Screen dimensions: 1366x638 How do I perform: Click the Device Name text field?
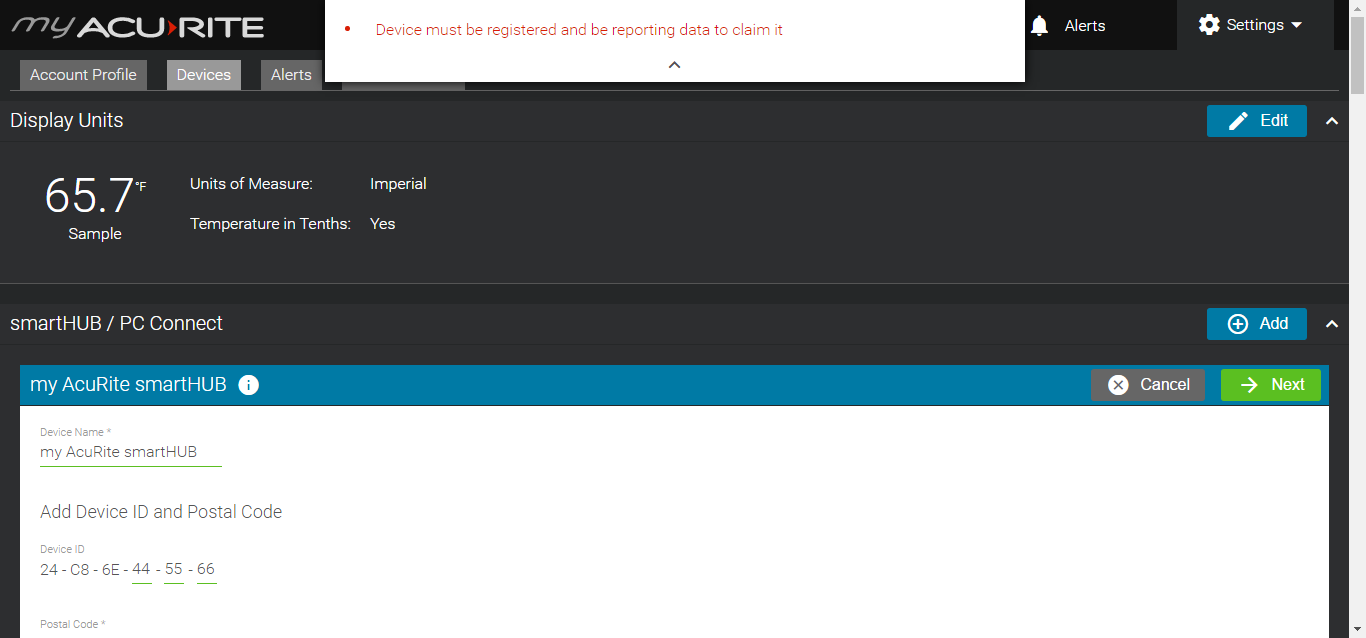tap(130, 453)
